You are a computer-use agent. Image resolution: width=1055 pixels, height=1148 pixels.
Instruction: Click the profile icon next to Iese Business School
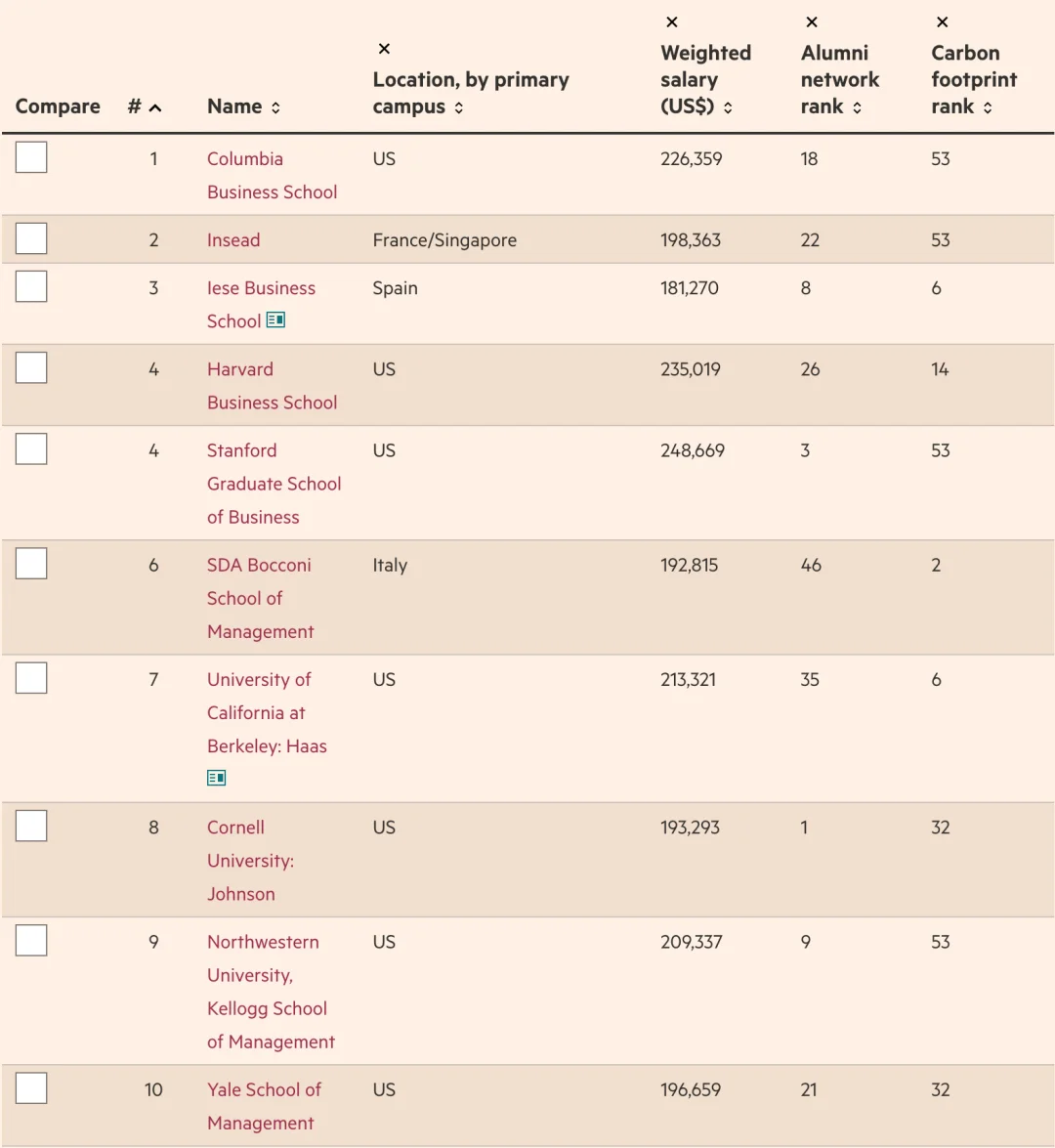pos(275,320)
